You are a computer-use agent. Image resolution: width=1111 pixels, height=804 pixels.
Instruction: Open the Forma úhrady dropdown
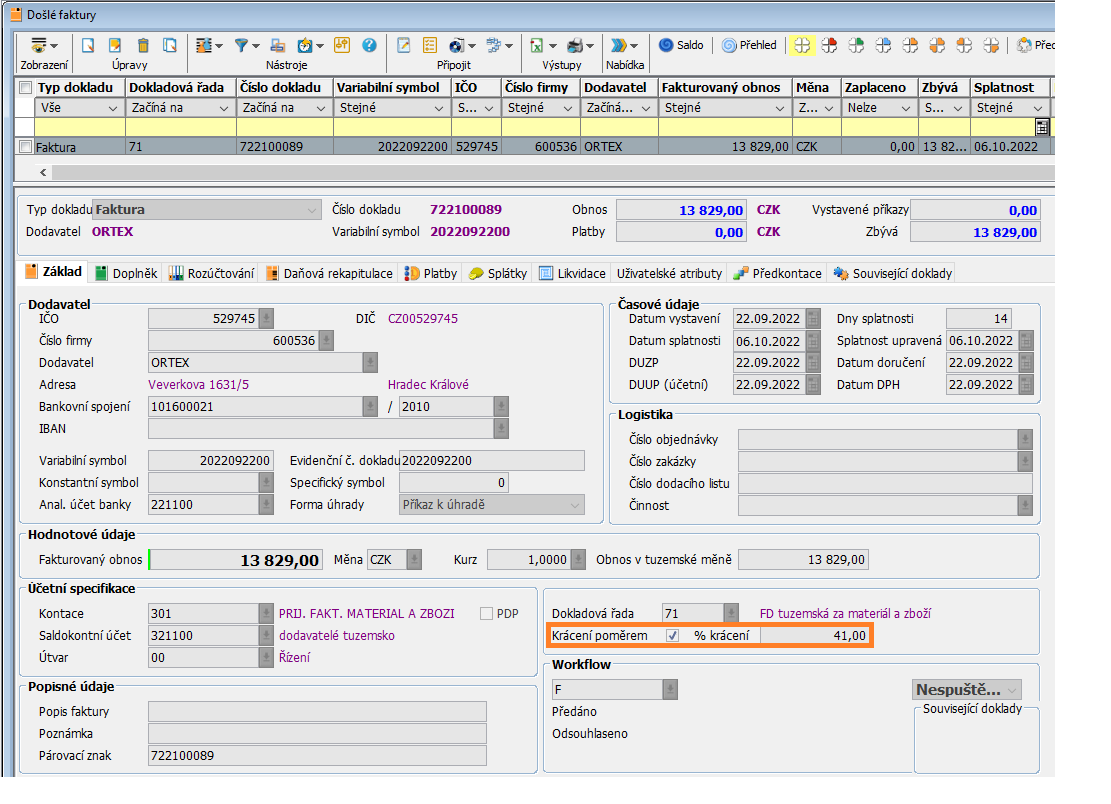click(574, 505)
